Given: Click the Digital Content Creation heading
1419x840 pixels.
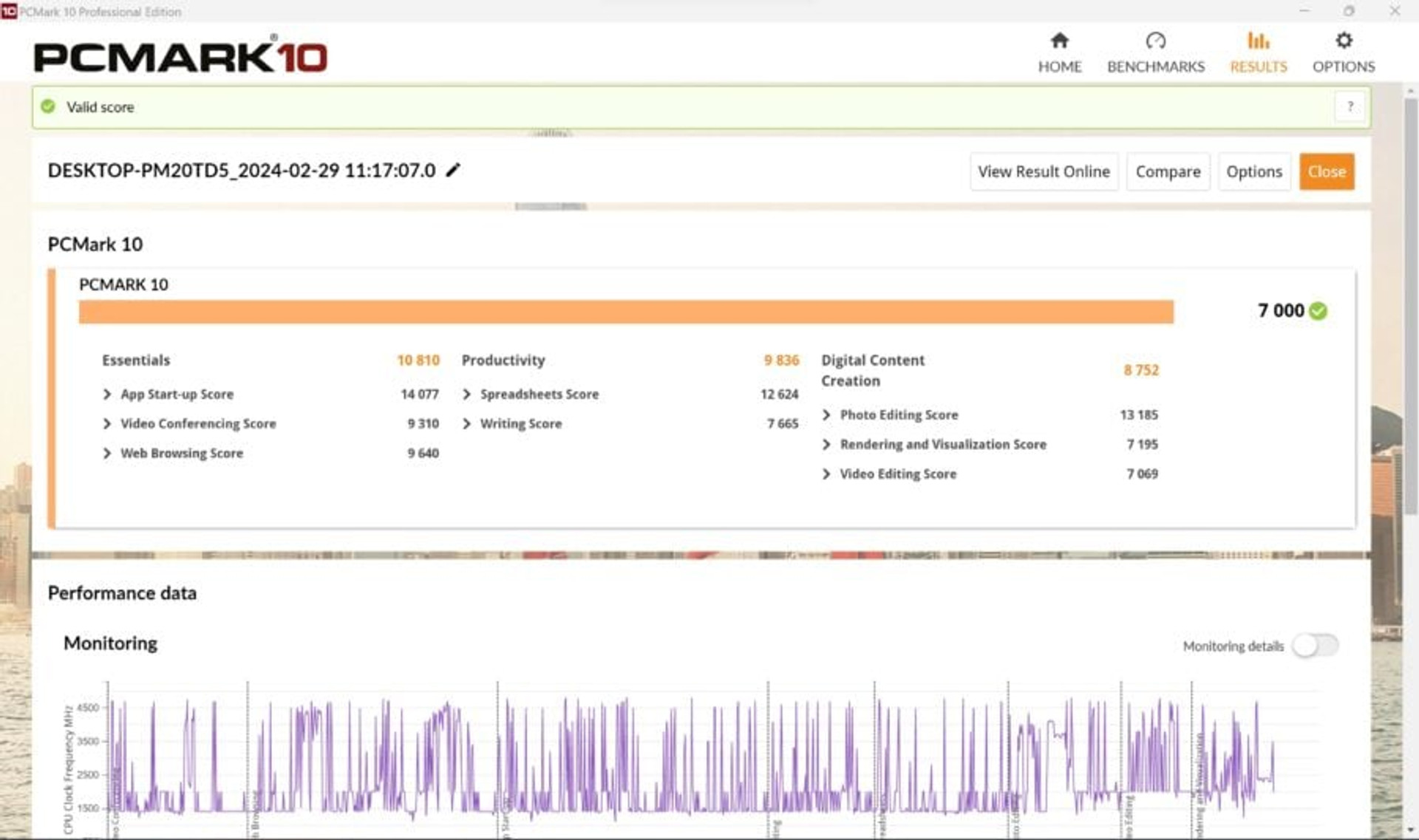Looking at the screenshot, I should pyautogui.click(x=873, y=370).
